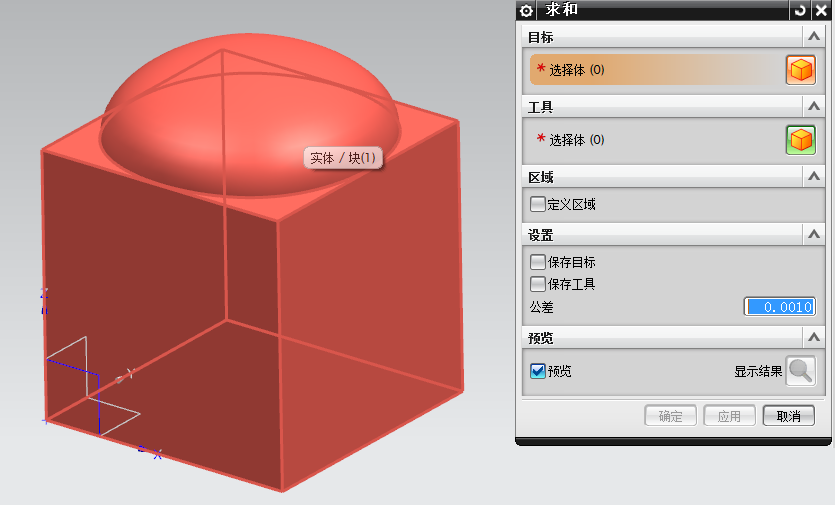
Task: Collapse the 工具 section
Action: point(814,106)
